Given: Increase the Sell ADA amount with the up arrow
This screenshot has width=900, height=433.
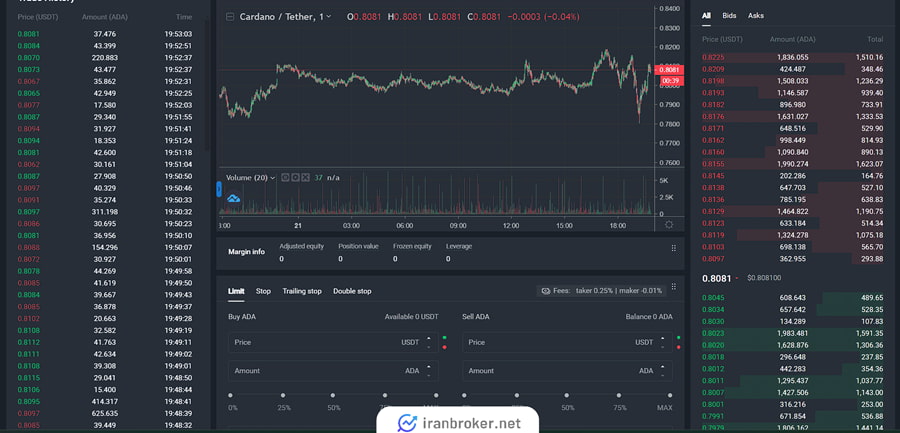Looking at the screenshot, I should (662, 366).
